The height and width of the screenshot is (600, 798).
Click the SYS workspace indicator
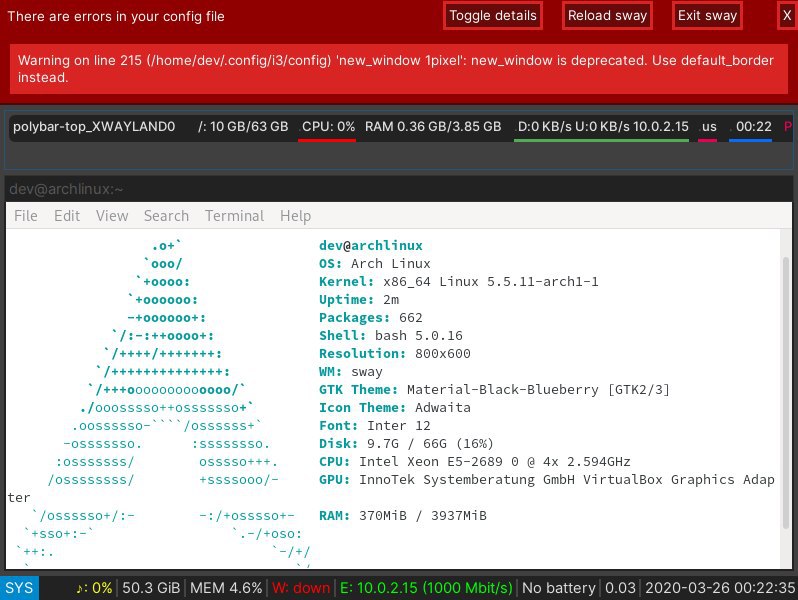point(19,588)
